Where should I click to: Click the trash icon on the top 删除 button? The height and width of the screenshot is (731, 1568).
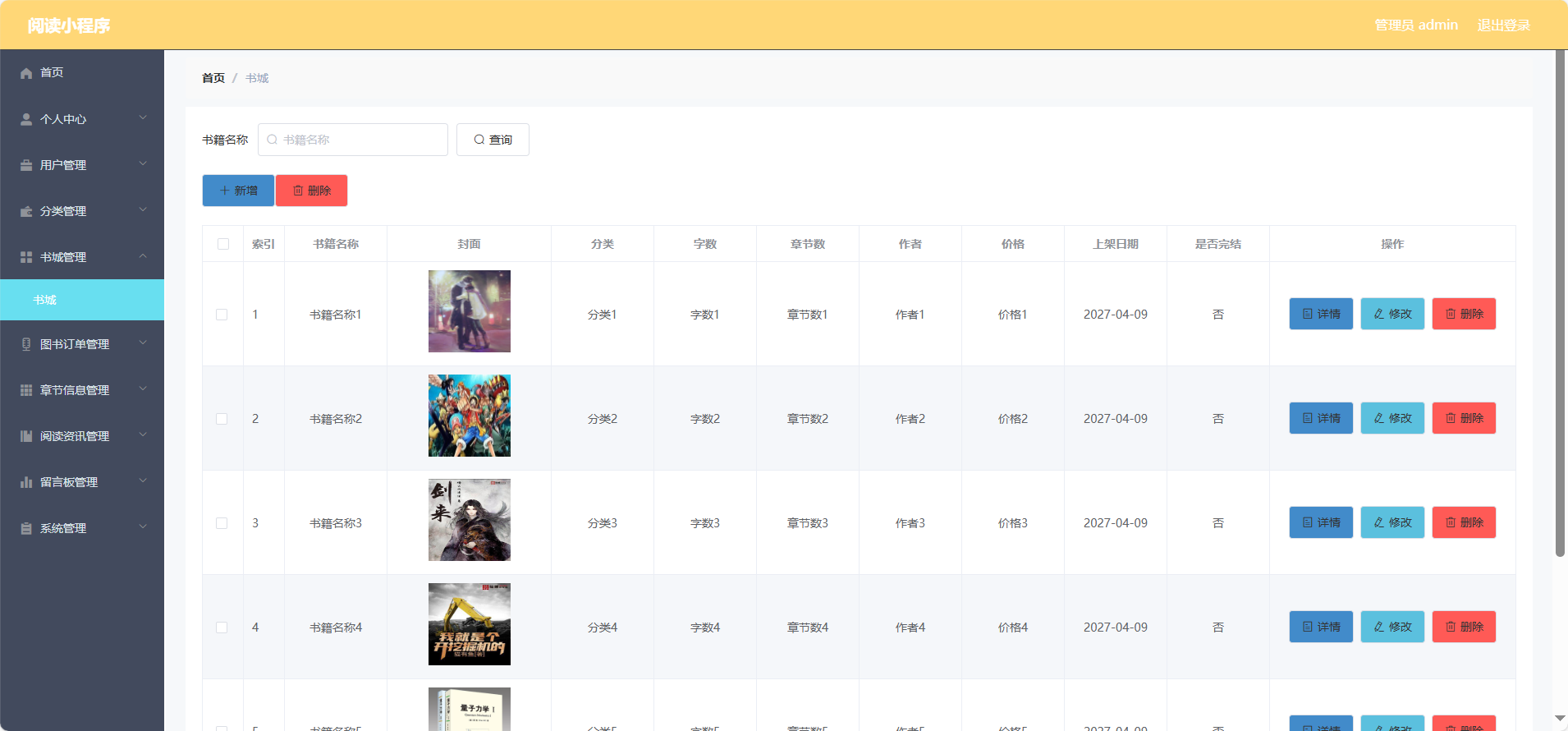[298, 191]
